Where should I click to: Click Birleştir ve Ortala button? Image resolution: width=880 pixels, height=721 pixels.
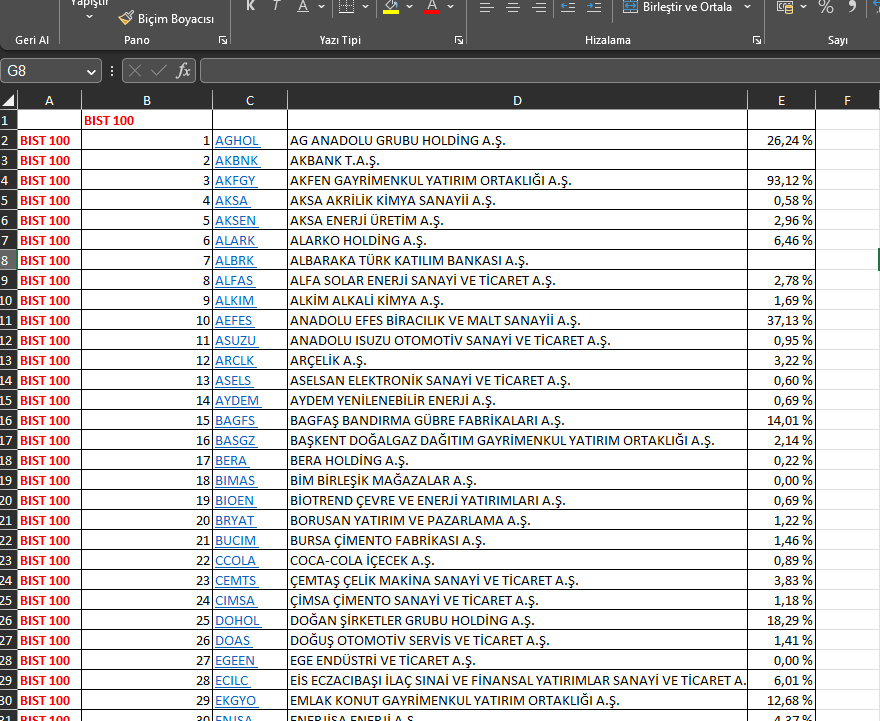tap(678, 7)
